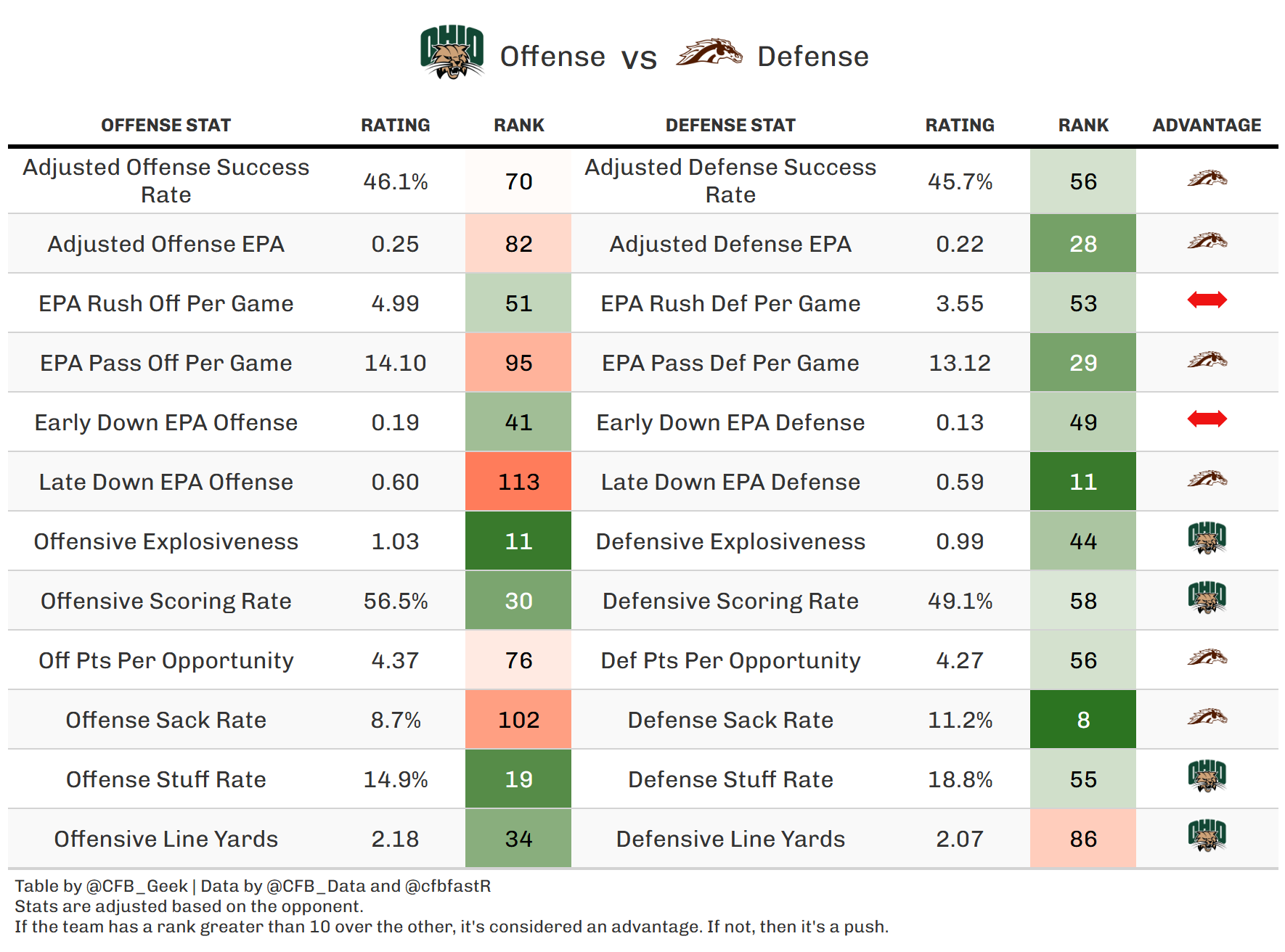Click the peach defense rank 86 cell
1285x952 pixels.
[1082, 839]
